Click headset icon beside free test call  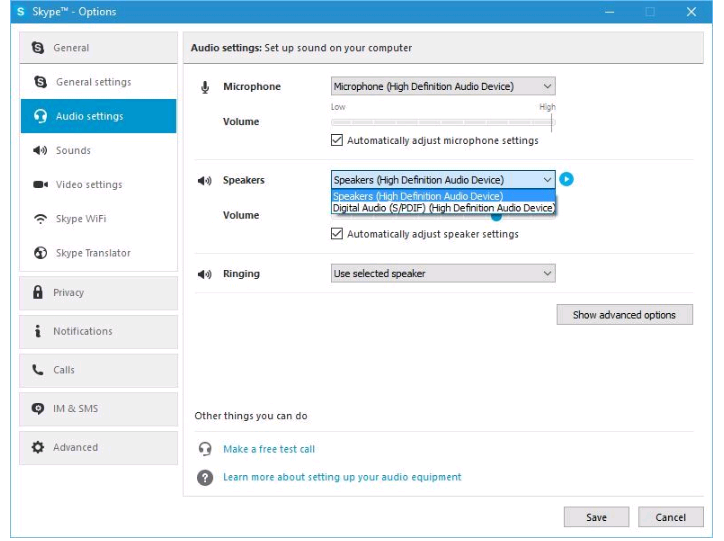(x=205, y=449)
